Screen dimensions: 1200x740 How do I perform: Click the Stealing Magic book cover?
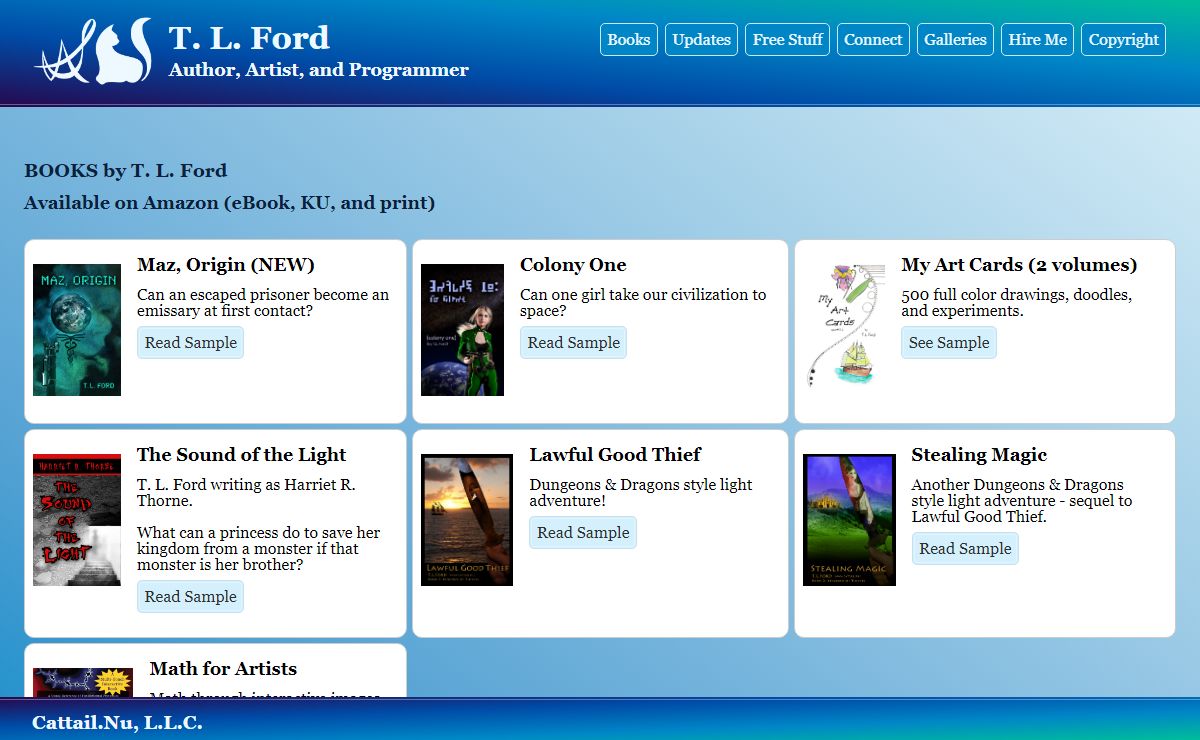849,520
